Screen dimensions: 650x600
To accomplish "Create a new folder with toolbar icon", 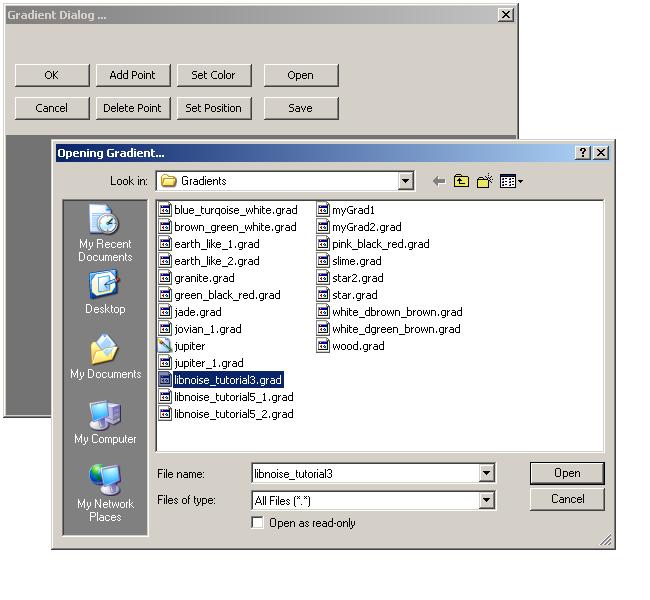I will tap(484, 181).
